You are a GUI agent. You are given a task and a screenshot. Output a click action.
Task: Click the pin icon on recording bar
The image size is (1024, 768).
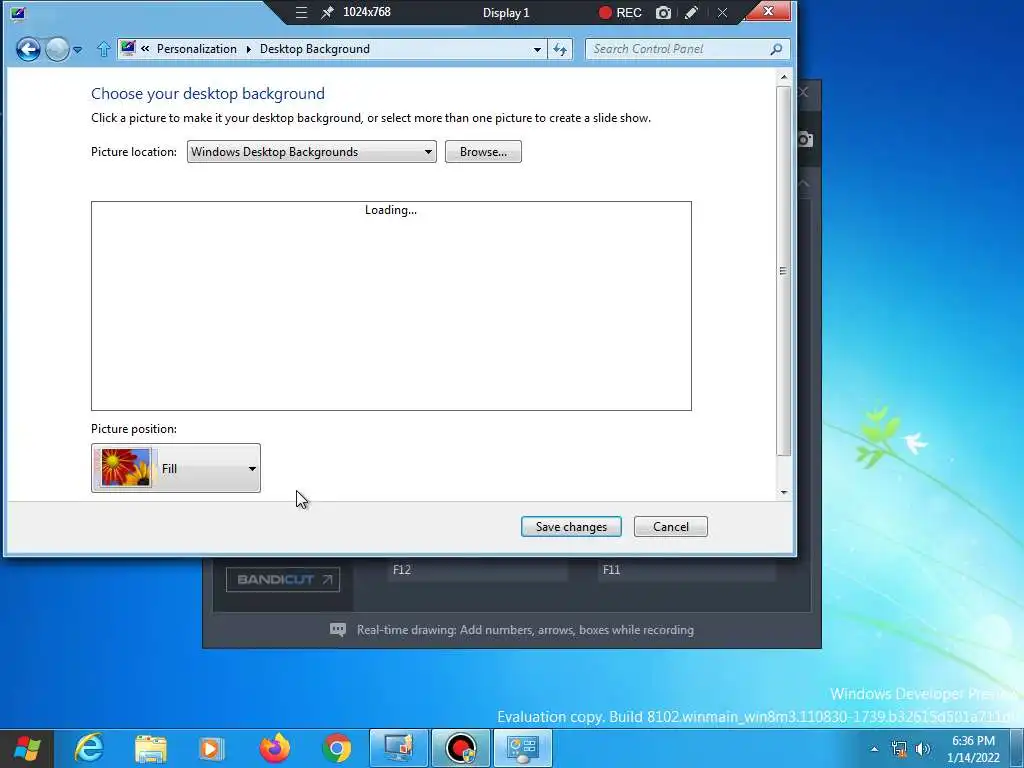tap(327, 12)
